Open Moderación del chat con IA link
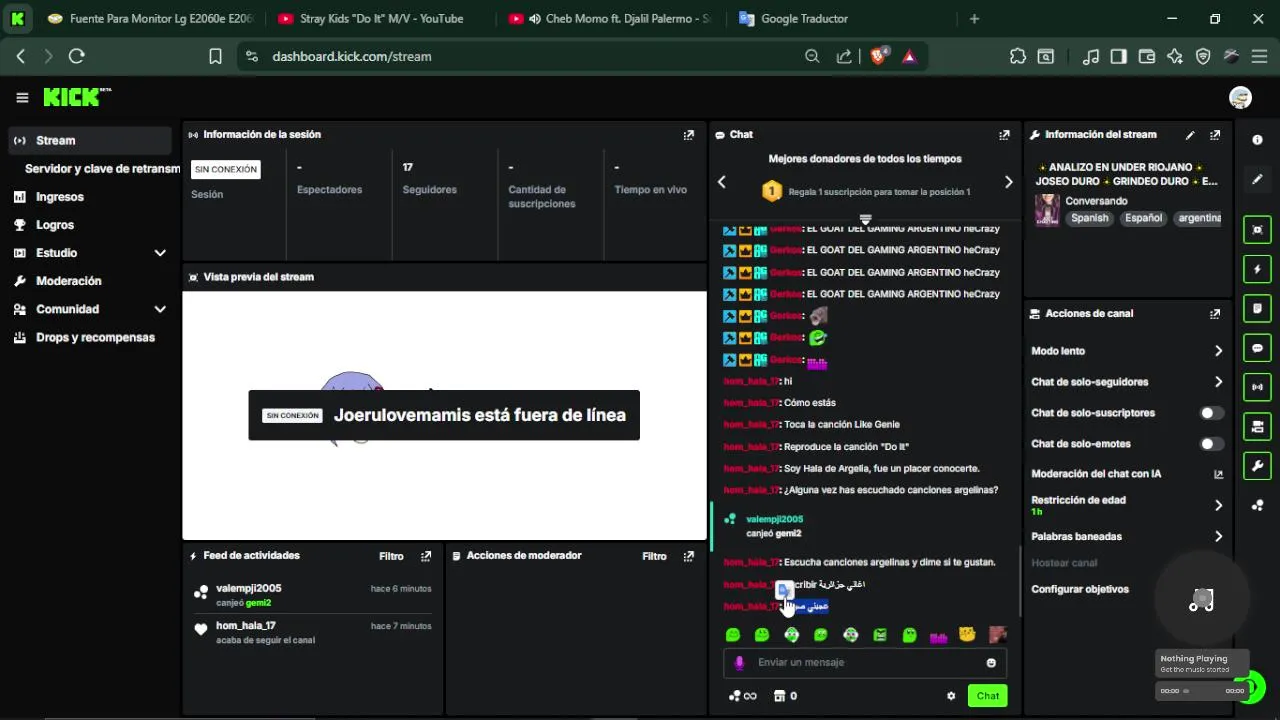The height and width of the screenshot is (720, 1280). pyautogui.click(x=1127, y=474)
